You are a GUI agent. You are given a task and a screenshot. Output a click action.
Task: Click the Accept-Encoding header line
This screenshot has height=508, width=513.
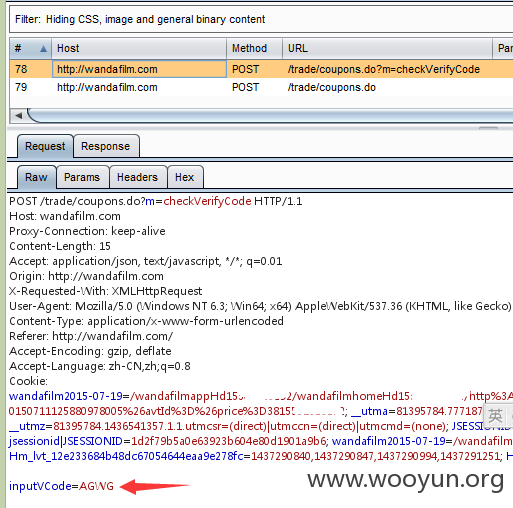coord(90,351)
